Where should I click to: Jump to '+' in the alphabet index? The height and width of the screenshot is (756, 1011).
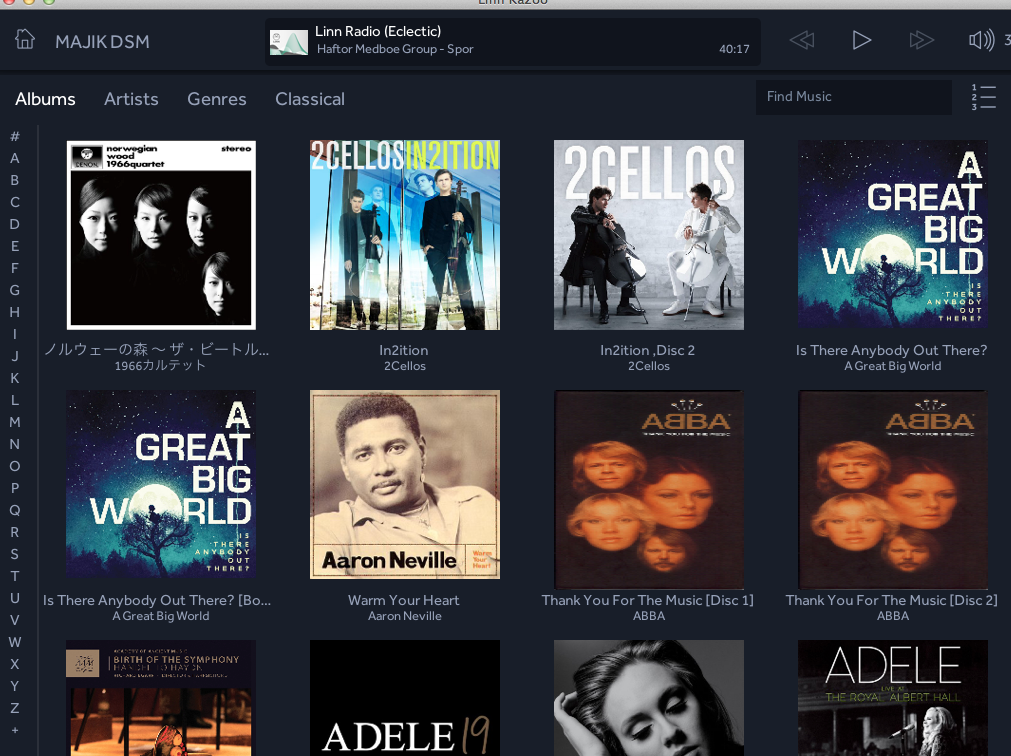(x=15, y=730)
